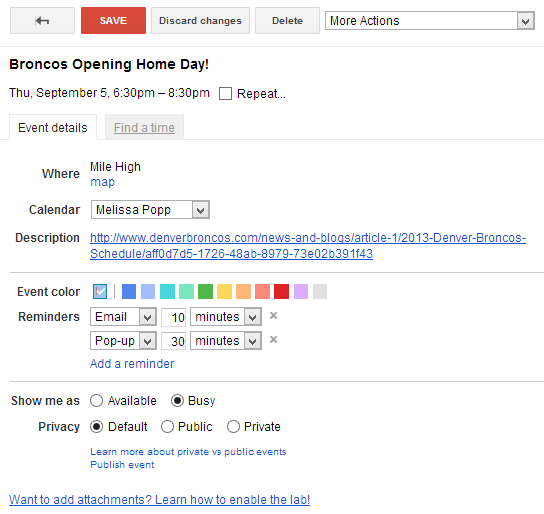Click Add a reminder link
The image size is (544, 514).
point(132,363)
